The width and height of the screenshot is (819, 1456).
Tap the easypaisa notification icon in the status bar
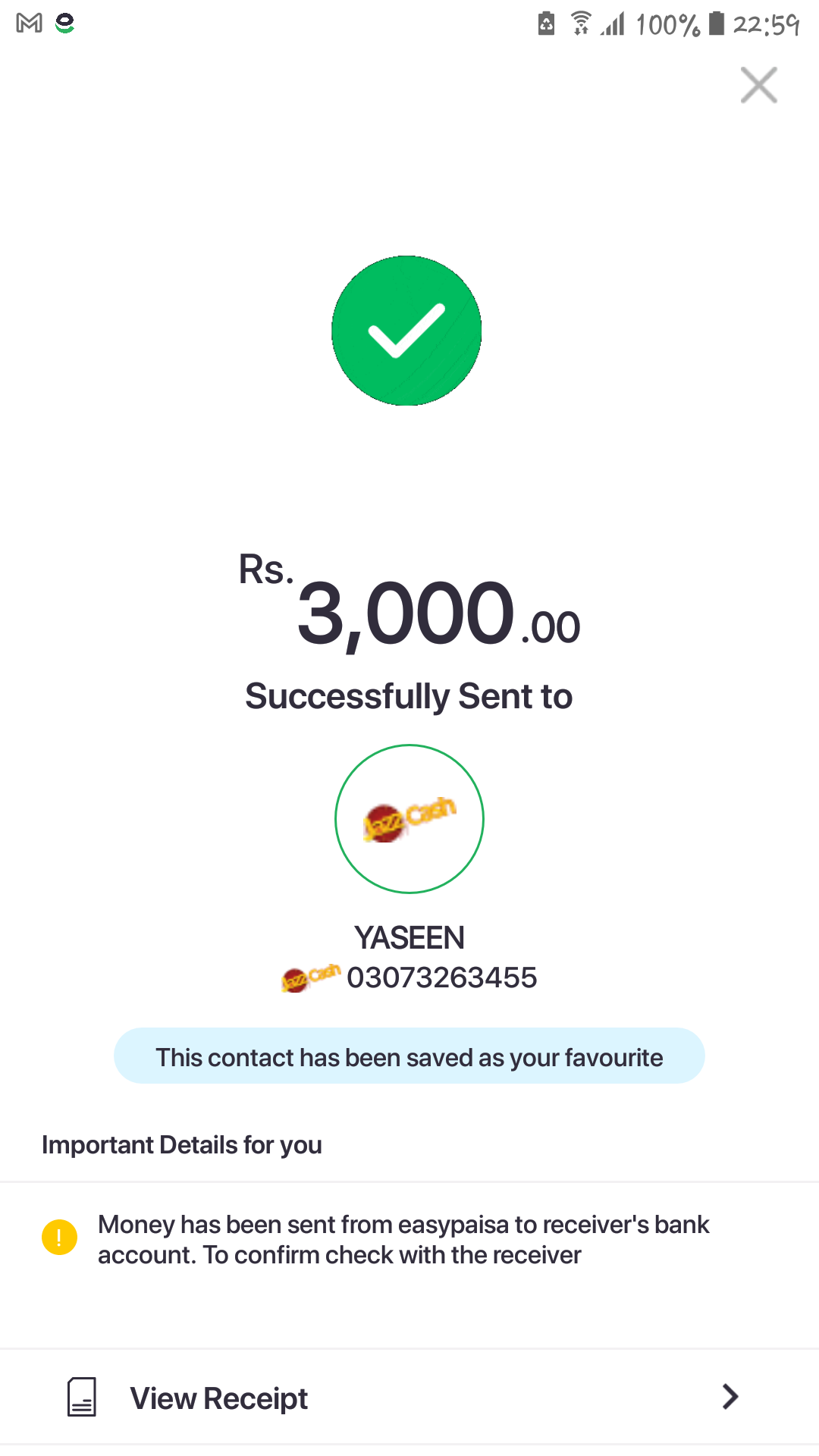pos(65,24)
